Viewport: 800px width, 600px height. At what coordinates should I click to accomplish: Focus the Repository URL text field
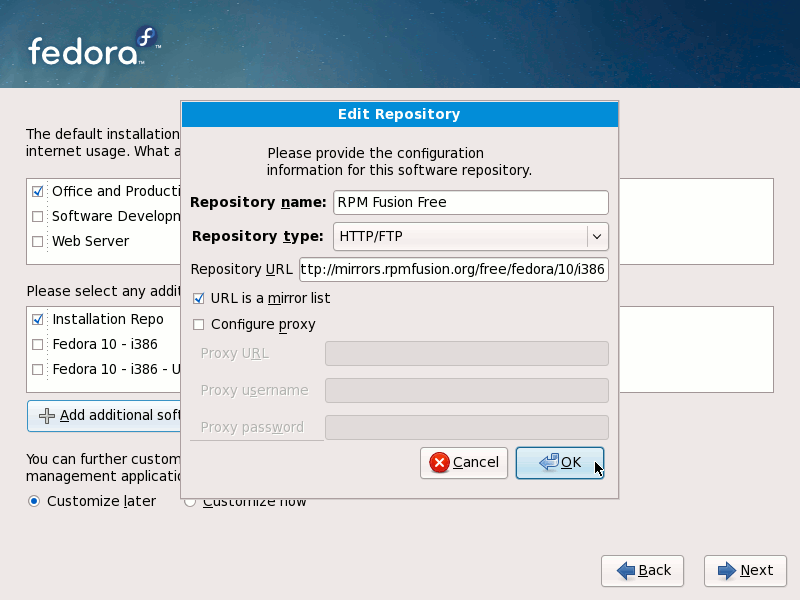click(454, 269)
